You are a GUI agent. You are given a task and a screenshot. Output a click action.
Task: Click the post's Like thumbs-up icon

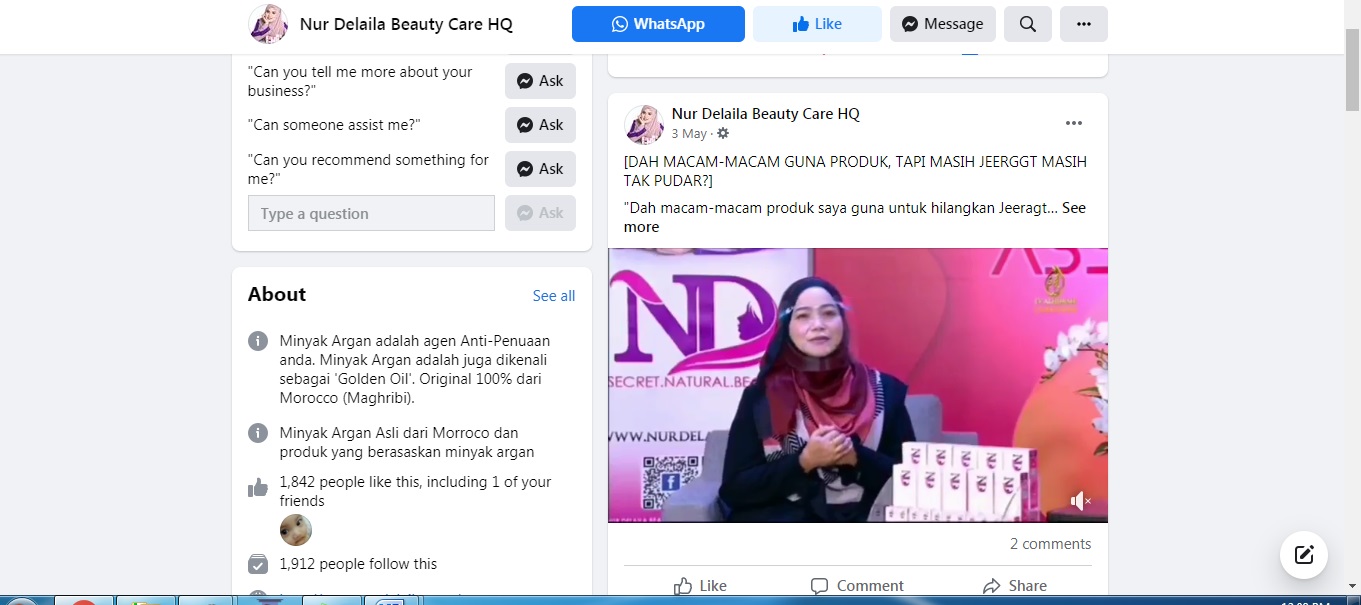684,586
